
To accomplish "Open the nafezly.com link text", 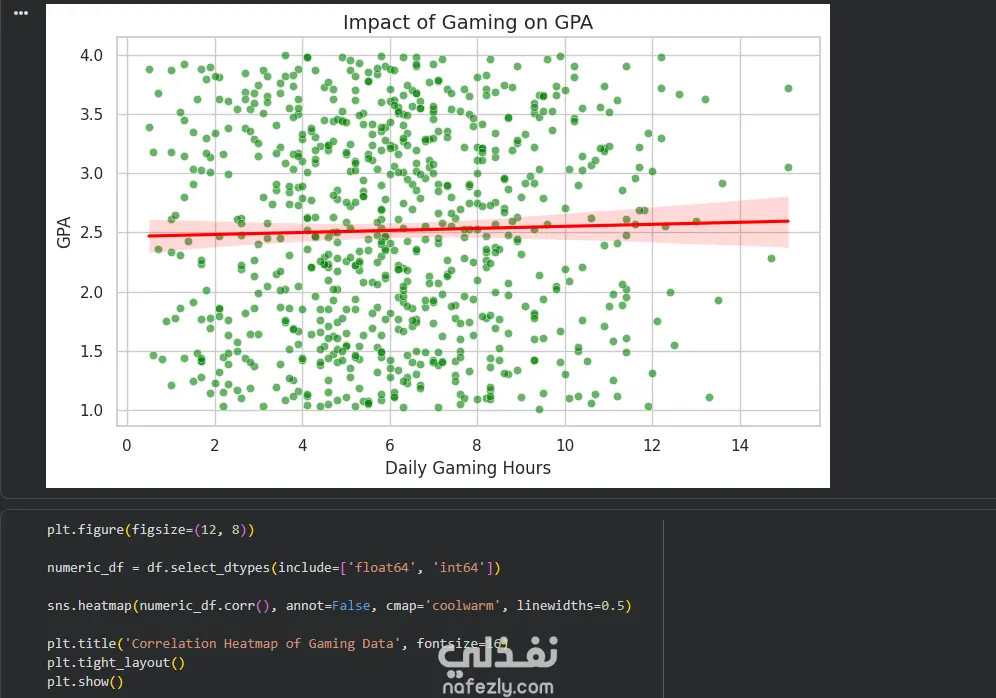I will pos(497,687).
